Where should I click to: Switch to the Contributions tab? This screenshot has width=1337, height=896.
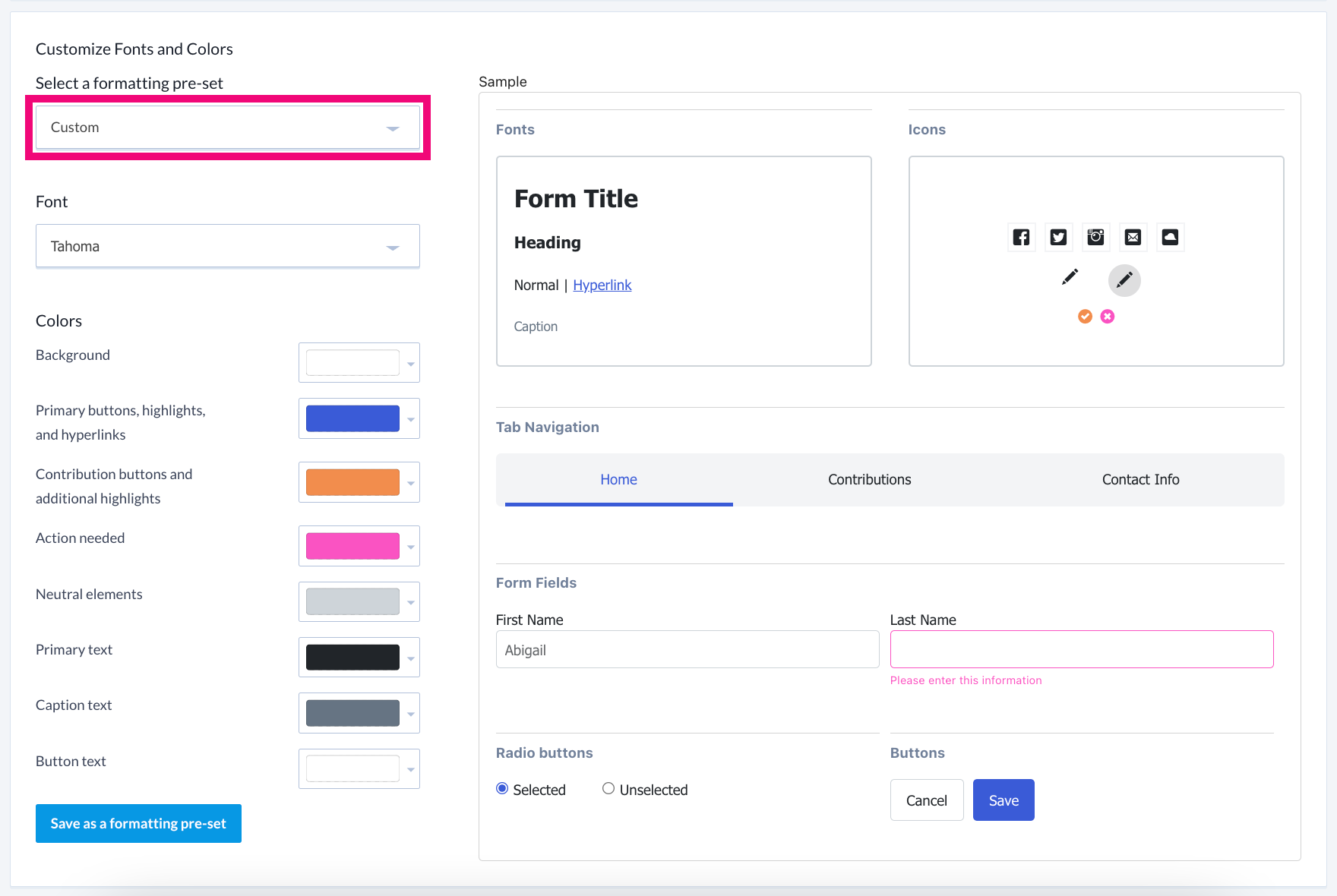869,480
